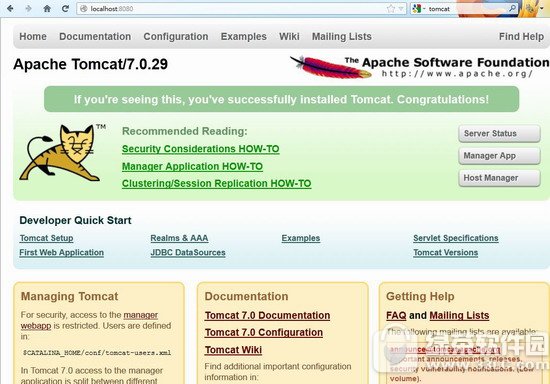
Task: Open the Mailing Lists nav item
Action: pos(342,36)
